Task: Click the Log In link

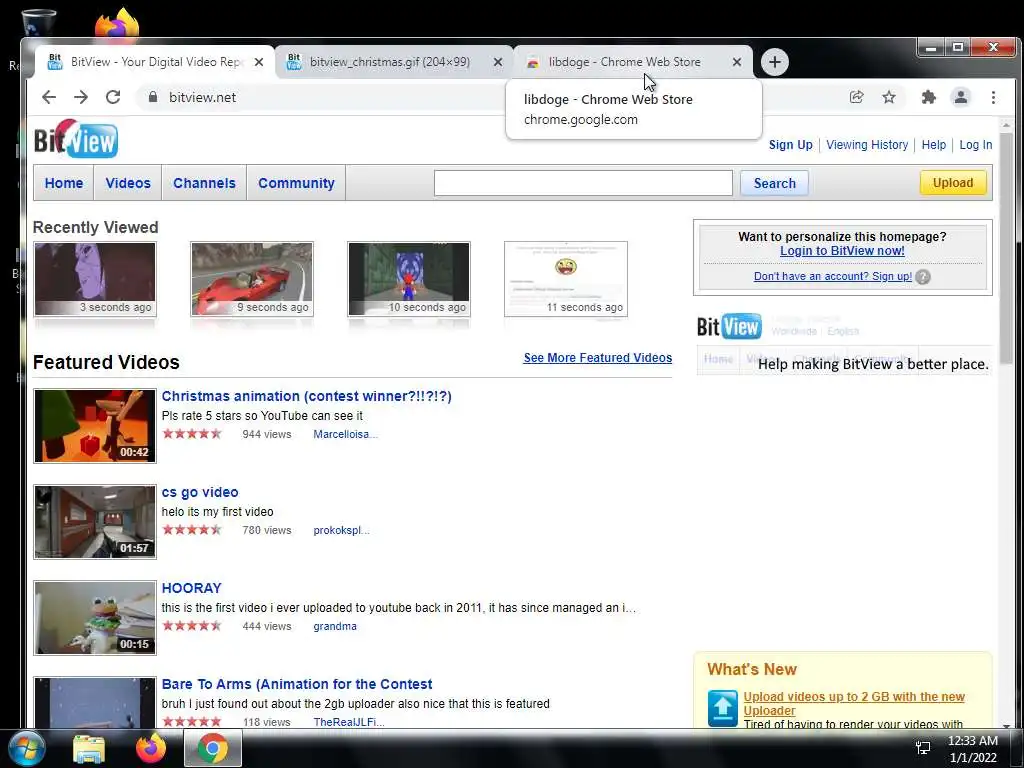Action: pyautogui.click(x=976, y=145)
